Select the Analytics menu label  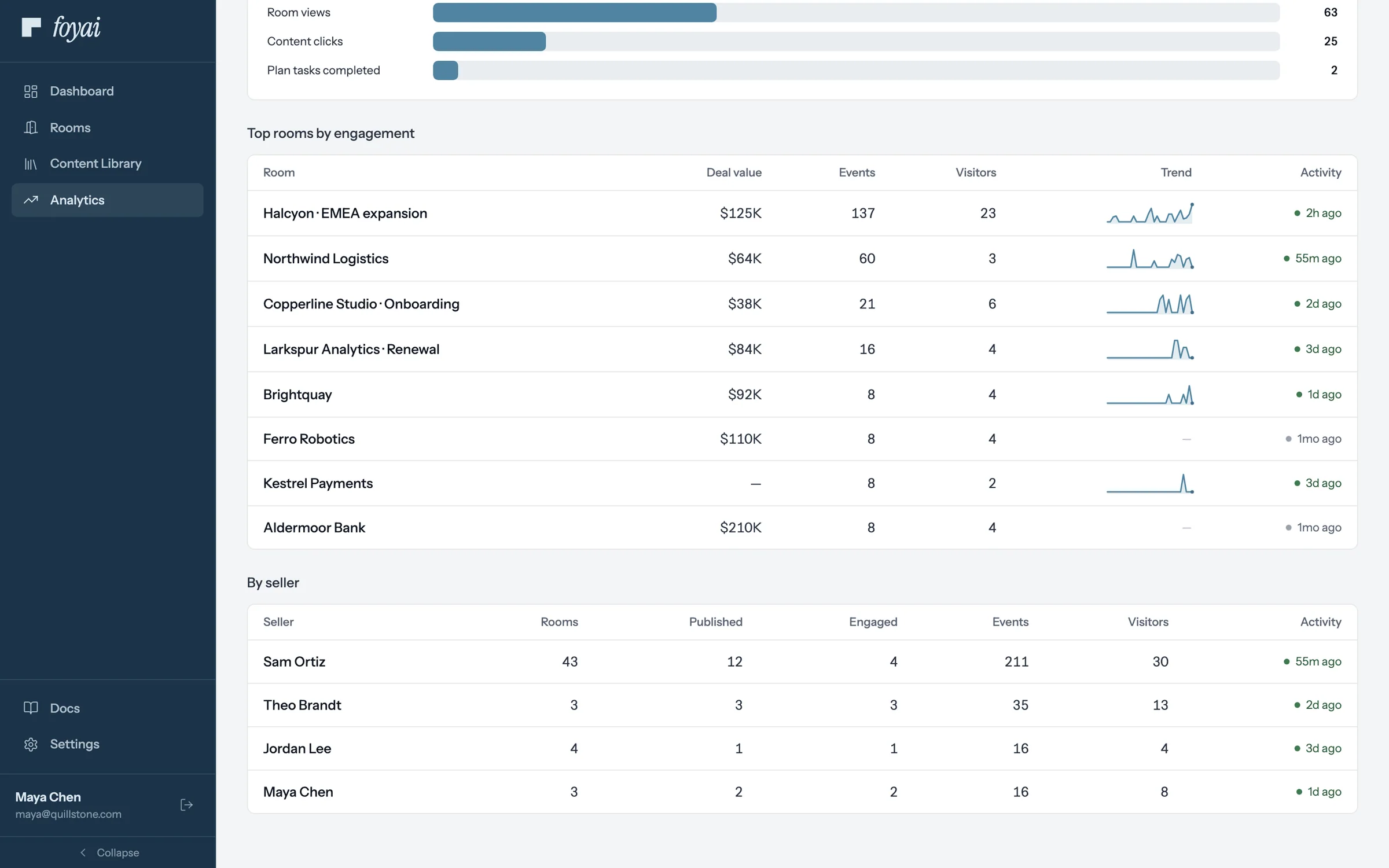pos(77,200)
